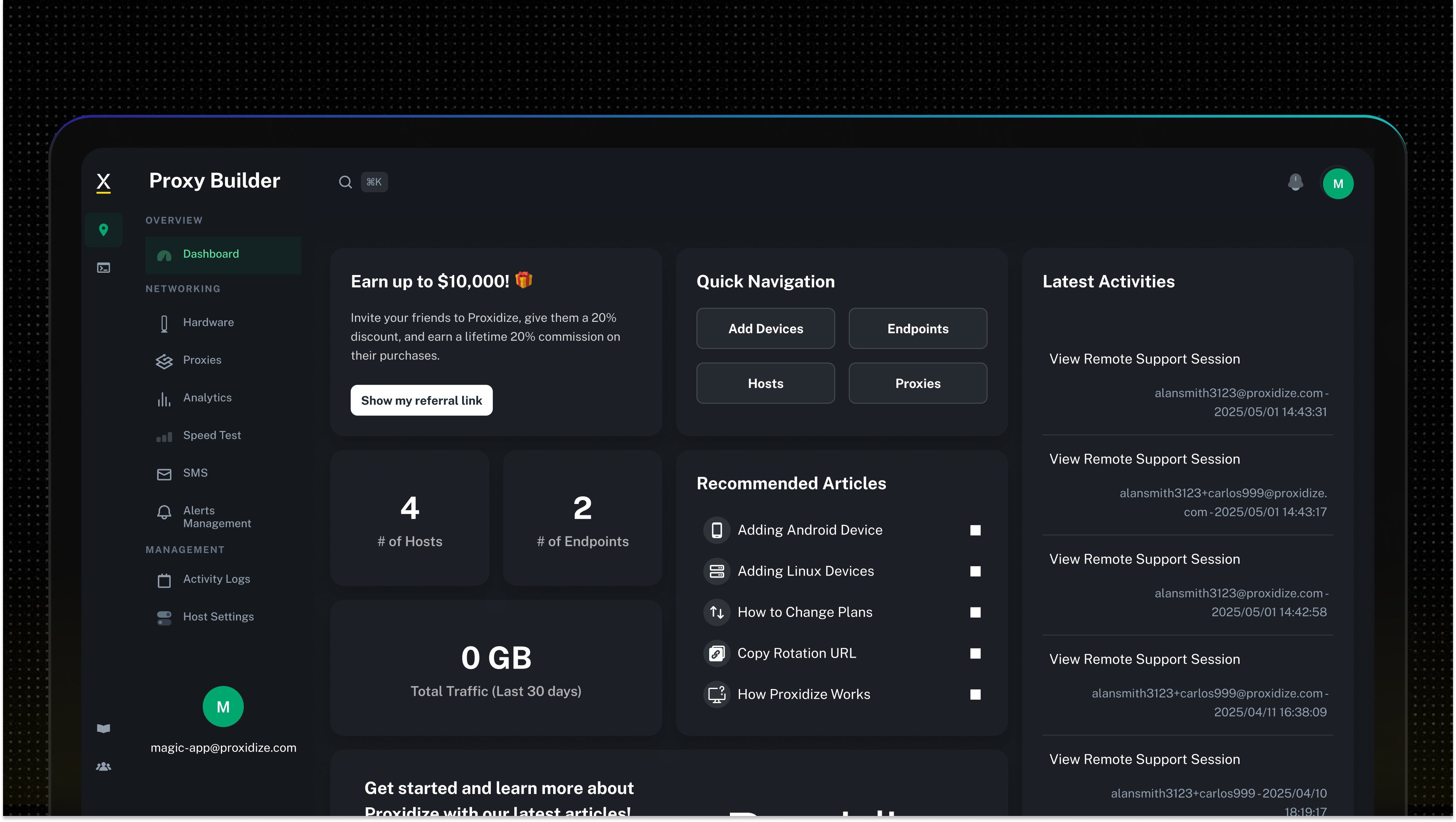Click the Dashboard gauge icon
The height and width of the screenshot is (822, 1456).
[164, 255]
